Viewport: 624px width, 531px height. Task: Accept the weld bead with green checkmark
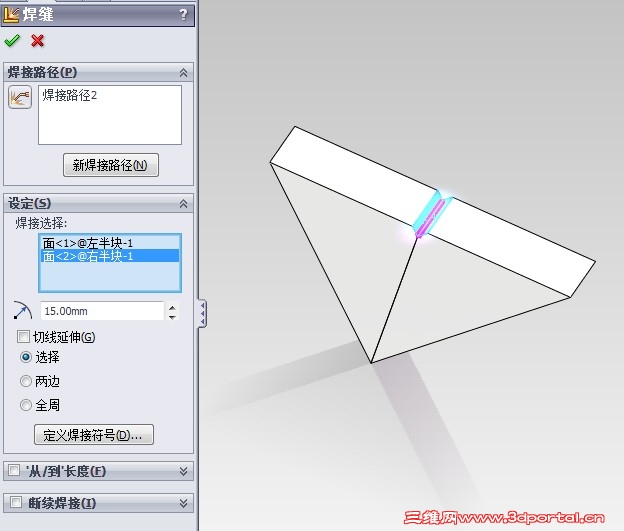tap(12, 41)
